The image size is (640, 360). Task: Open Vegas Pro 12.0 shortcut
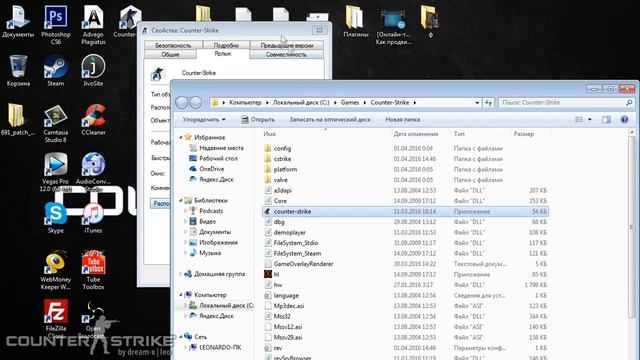pyautogui.click(x=56, y=171)
